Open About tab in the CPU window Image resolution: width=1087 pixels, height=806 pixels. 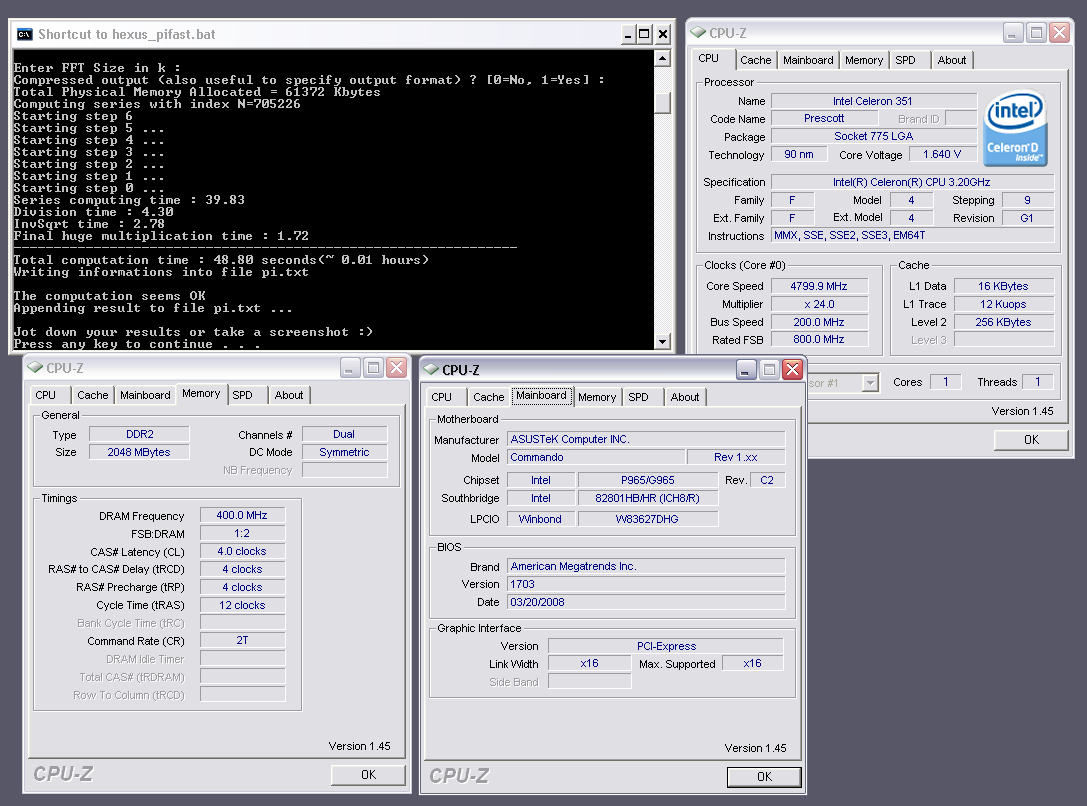[x=952, y=60]
